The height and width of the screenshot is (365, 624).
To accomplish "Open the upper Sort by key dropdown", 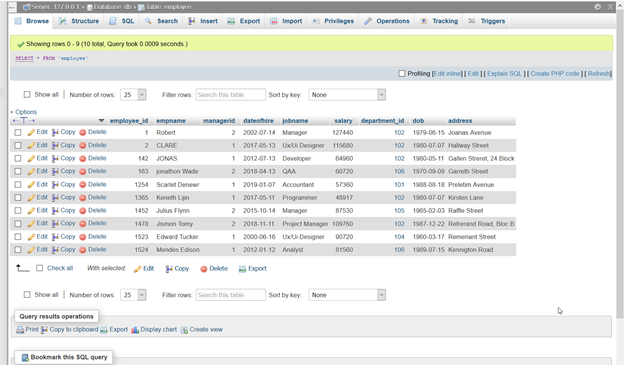I will 347,95.
